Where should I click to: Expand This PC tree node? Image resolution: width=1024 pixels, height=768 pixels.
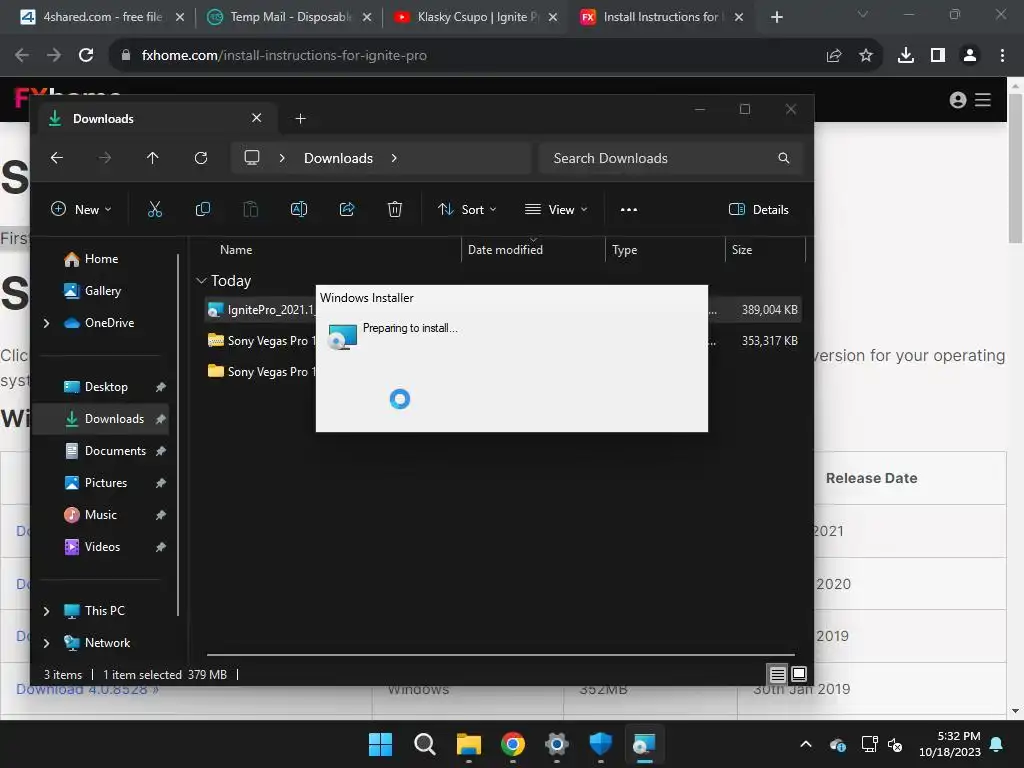46,611
